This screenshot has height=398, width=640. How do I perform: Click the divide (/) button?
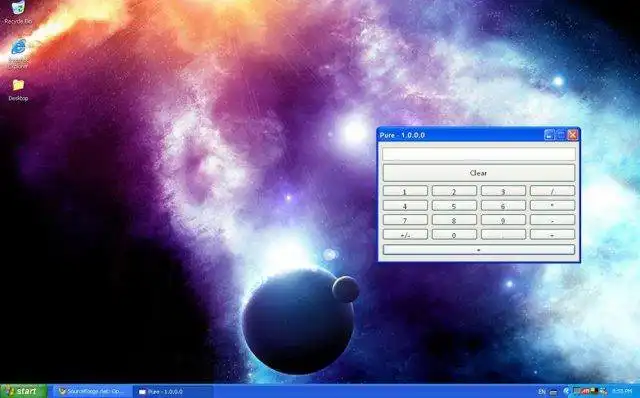coord(552,191)
